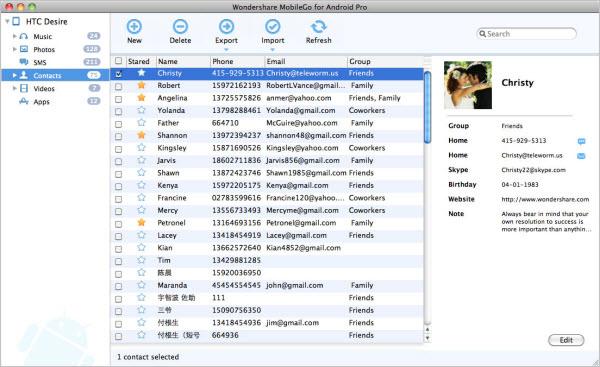
Task: Select the SMS sidebar icon
Action: [x=24, y=62]
